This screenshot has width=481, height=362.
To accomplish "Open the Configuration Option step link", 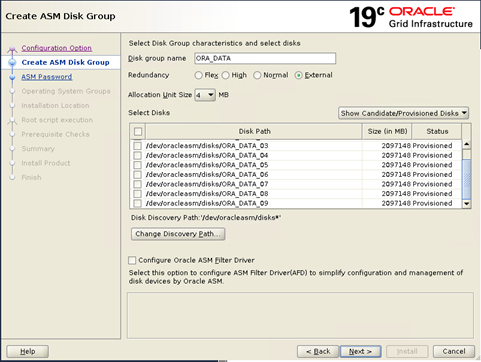I will click(x=57, y=48).
